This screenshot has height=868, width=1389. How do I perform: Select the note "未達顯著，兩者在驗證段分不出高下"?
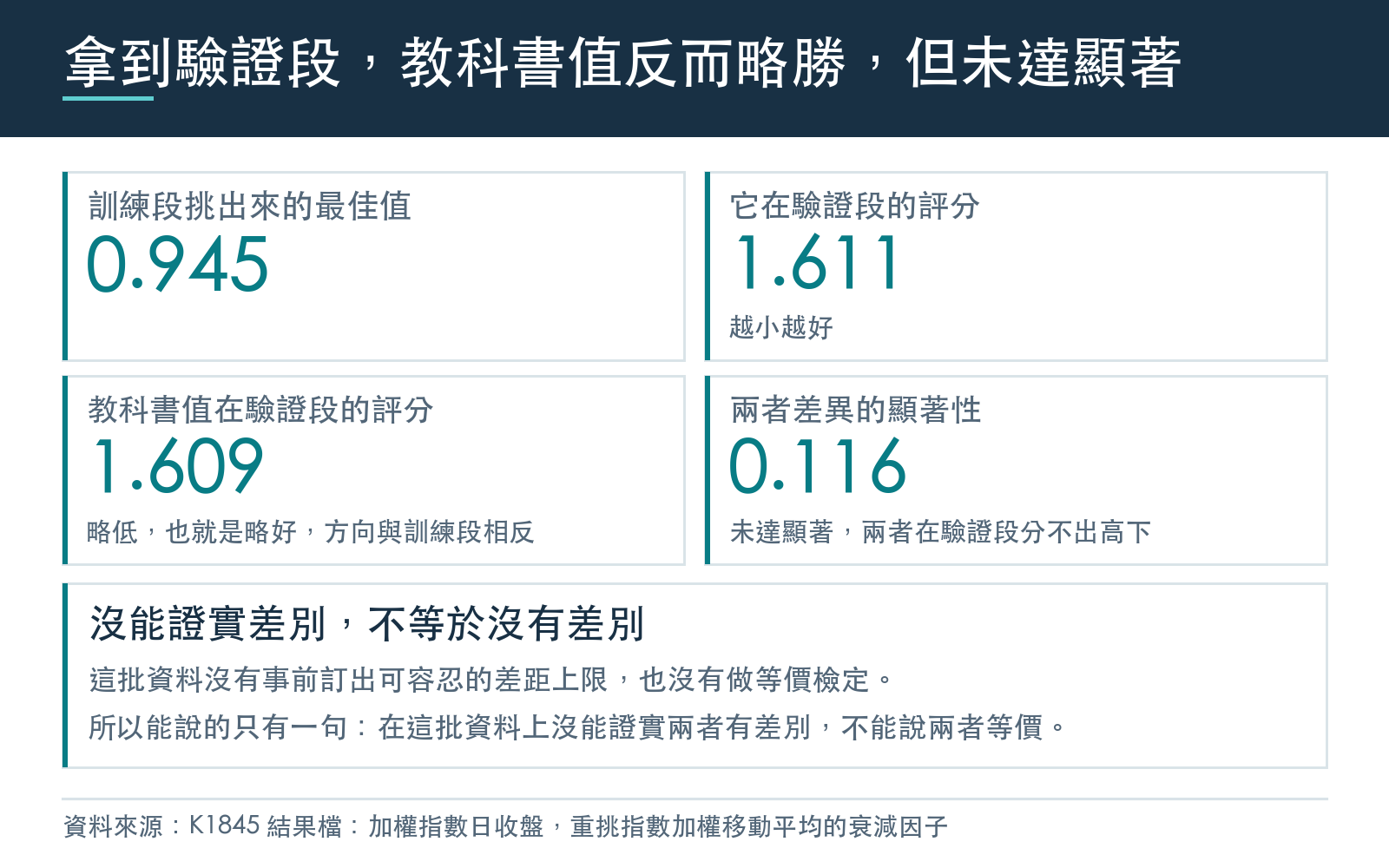[x=941, y=531]
